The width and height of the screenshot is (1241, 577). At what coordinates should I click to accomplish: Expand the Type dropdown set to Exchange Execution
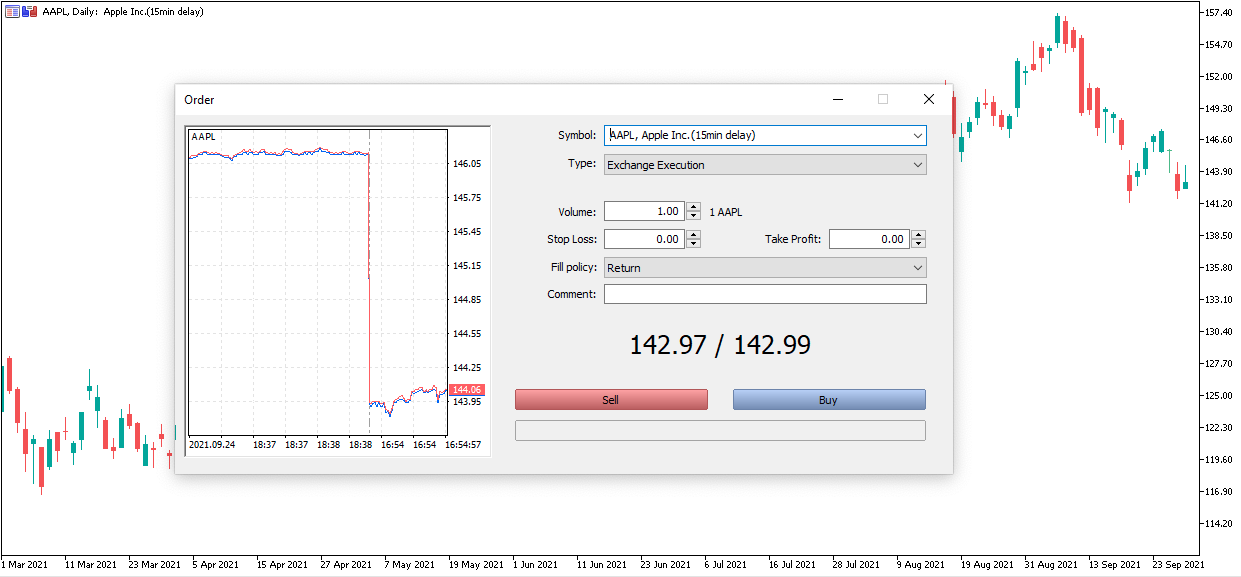tap(765, 165)
